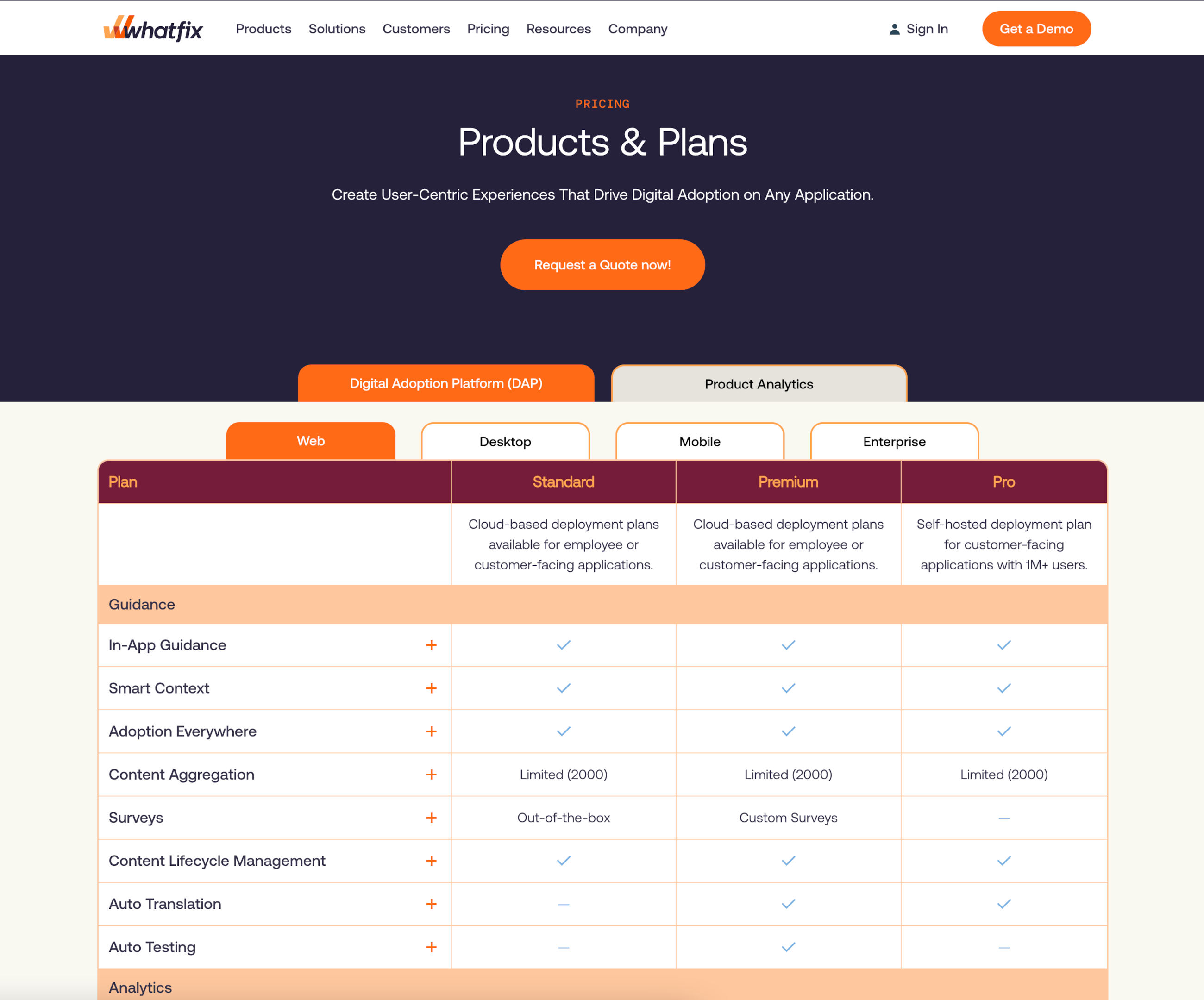This screenshot has height=1000, width=1204.
Task: Click the Adoption Everywhere expand icon
Action: (431, 731)
